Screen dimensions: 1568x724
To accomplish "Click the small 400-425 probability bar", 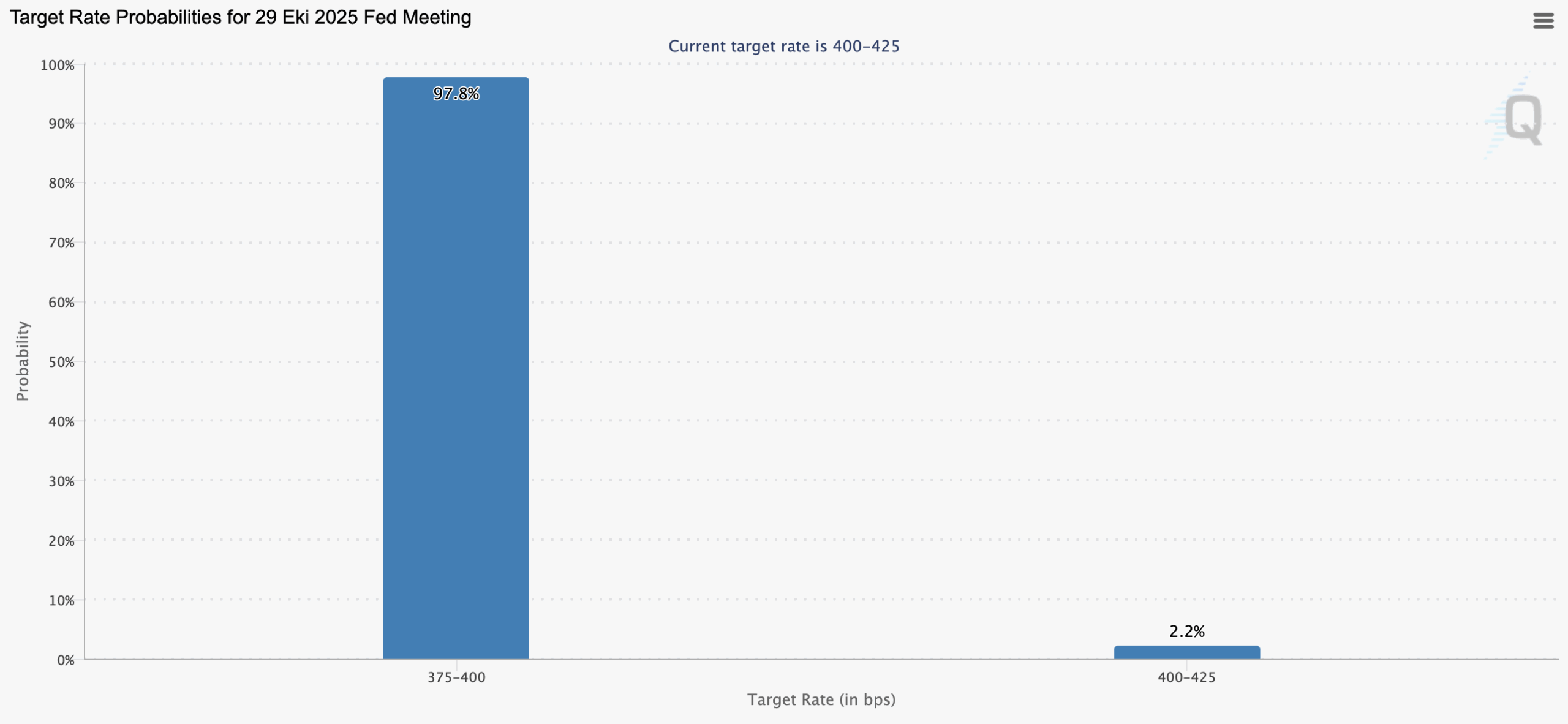I will click(x=1186, y=652).
